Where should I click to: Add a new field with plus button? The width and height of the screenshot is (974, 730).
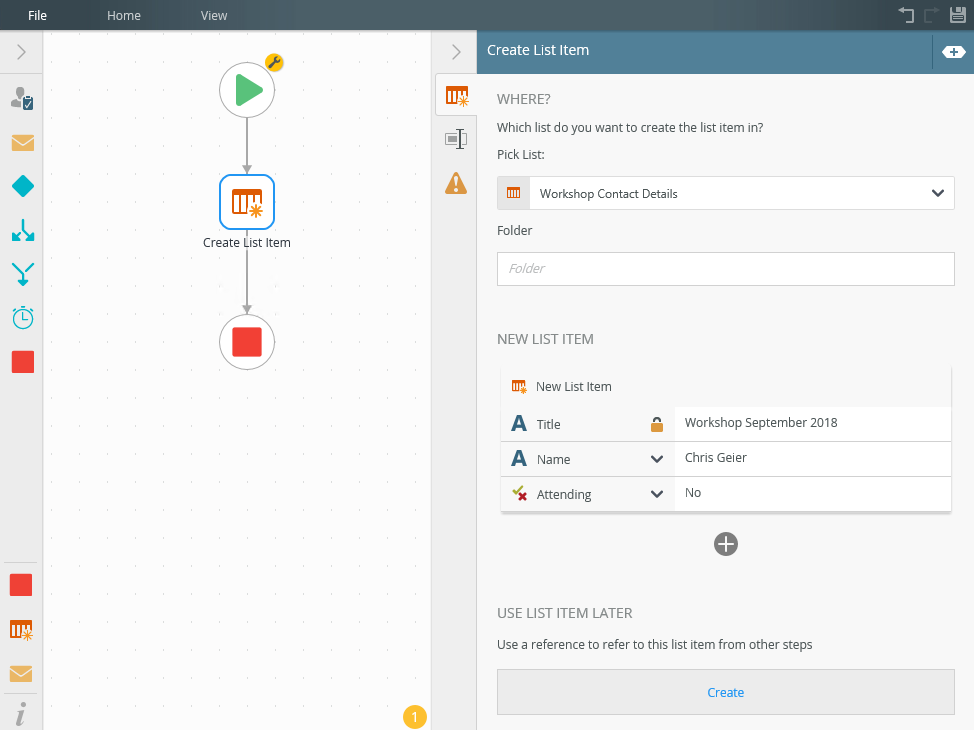click(726, 544)
